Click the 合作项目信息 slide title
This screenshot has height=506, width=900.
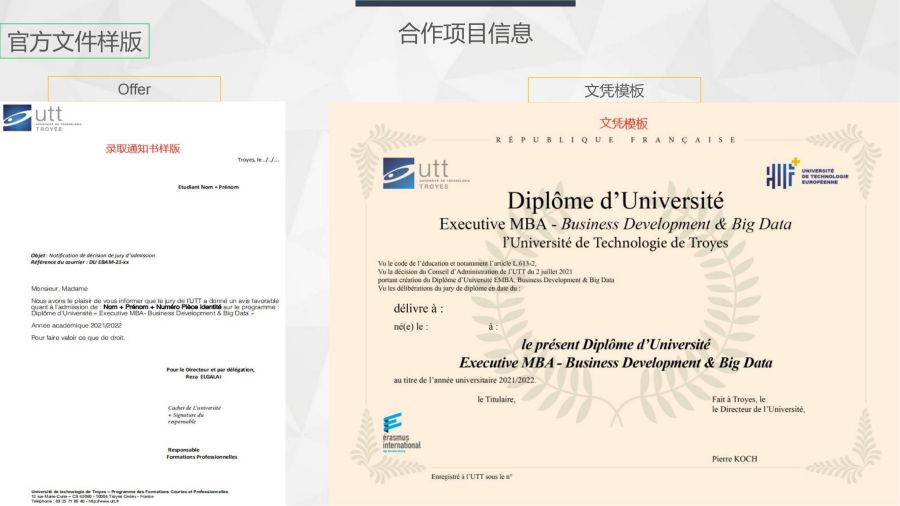(x=465, y=33)
